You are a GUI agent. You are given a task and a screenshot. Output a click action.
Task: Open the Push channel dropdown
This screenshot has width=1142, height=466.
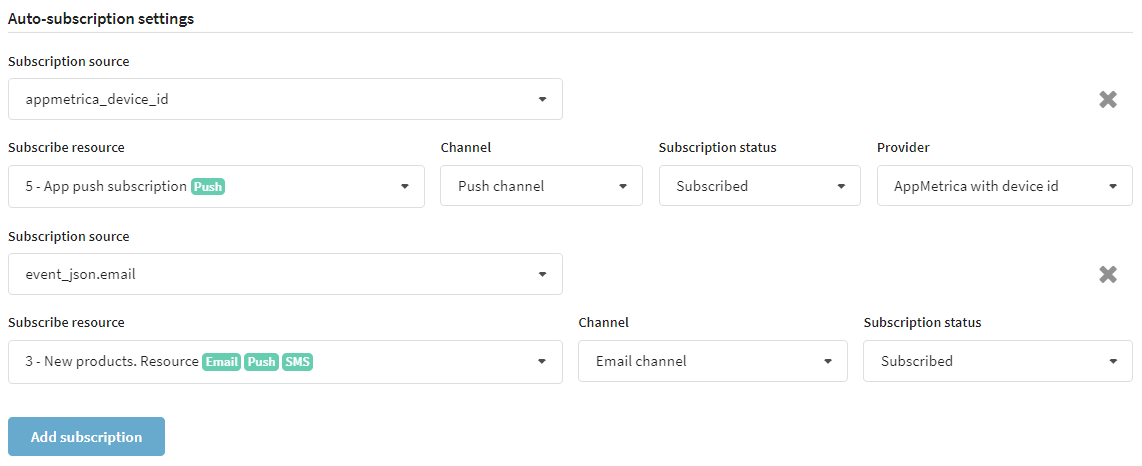(x=541, y=186)
